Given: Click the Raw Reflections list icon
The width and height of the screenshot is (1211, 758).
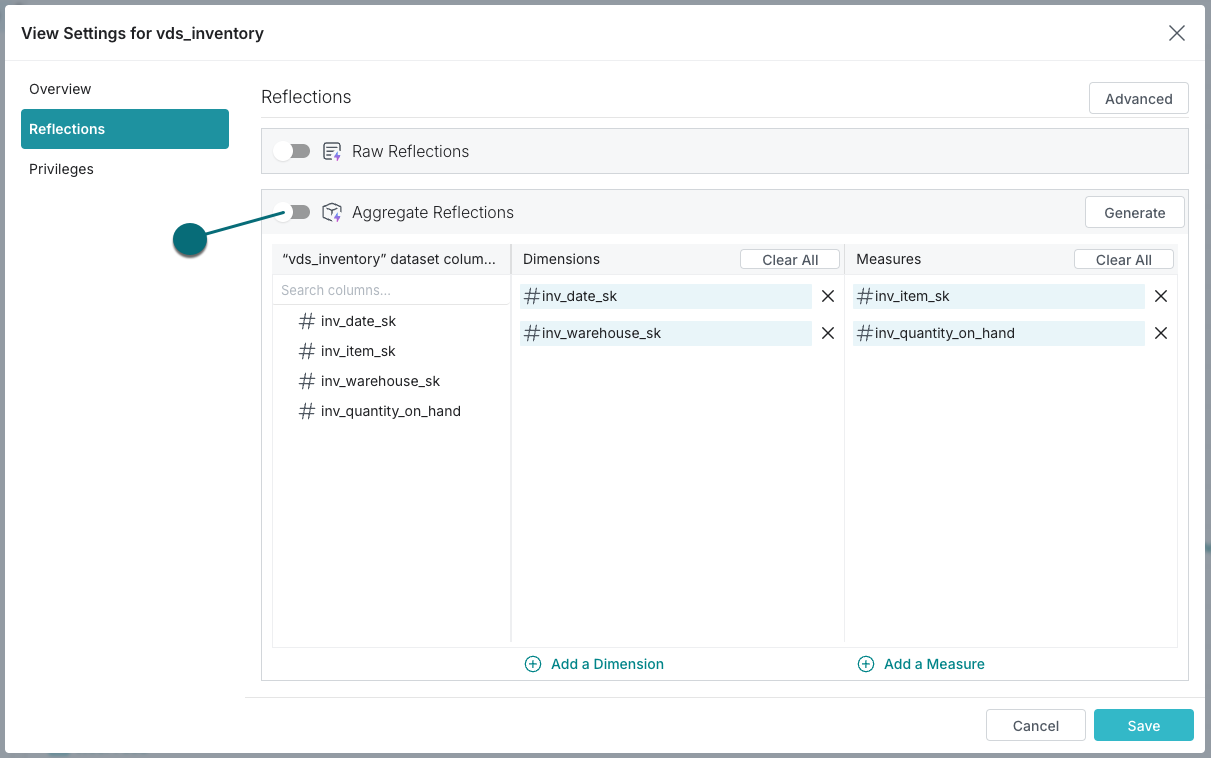Looking at the screenshot, I should click(x=332, y=151).
